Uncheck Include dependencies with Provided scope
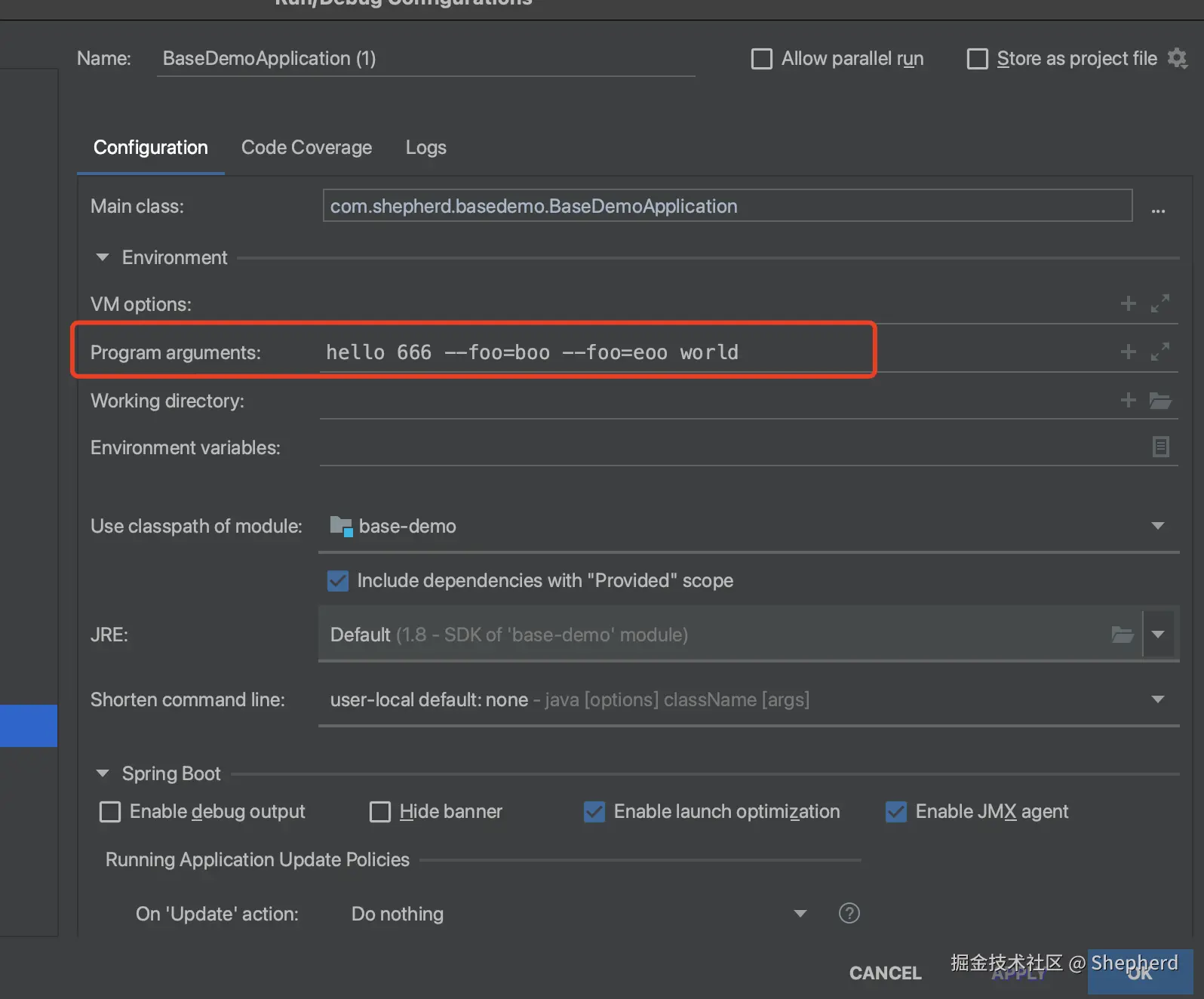This screenshot has height=999, width=1204. [338, 580]
